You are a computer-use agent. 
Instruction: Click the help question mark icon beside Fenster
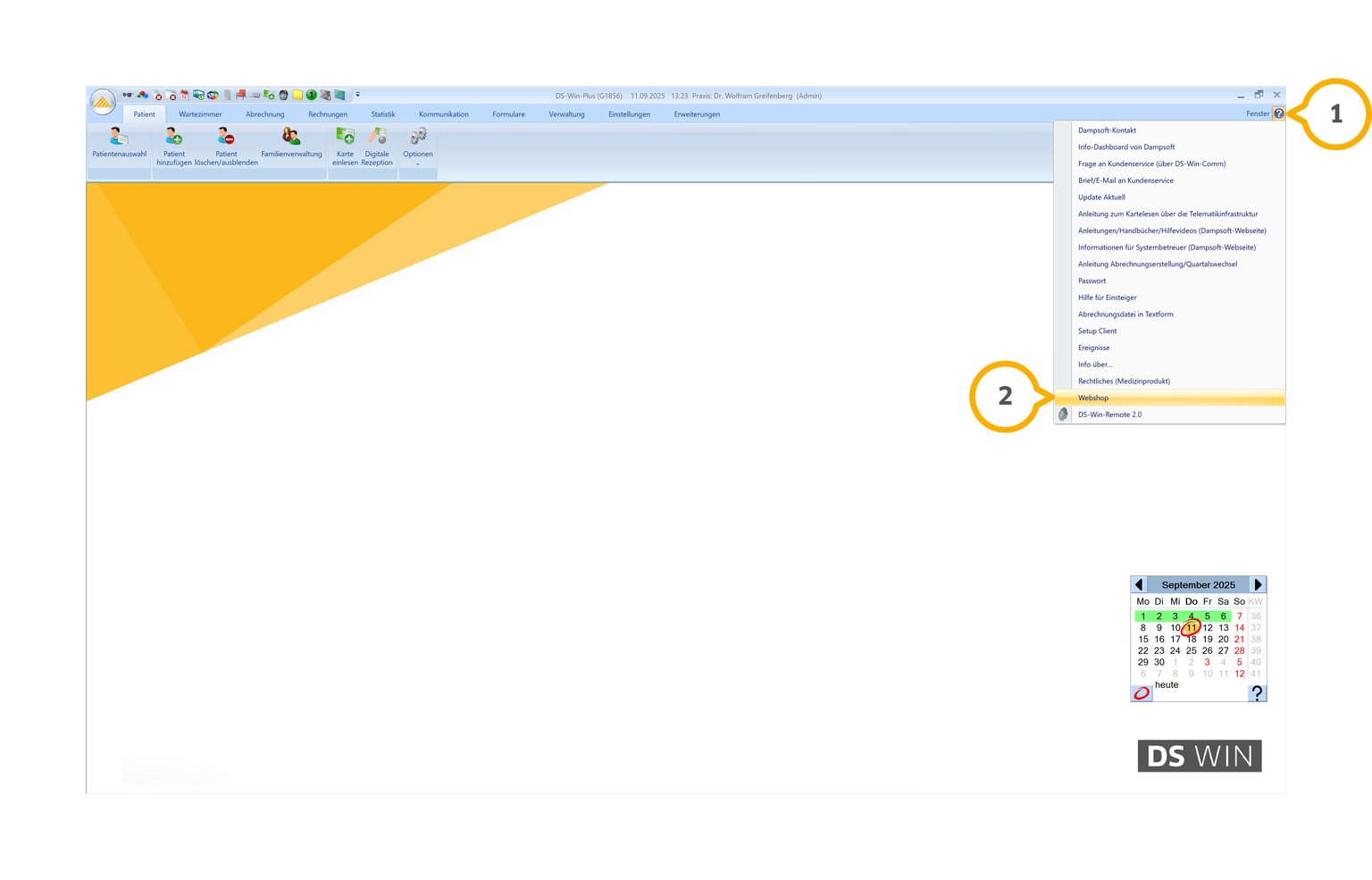(x=1278, y=113)
